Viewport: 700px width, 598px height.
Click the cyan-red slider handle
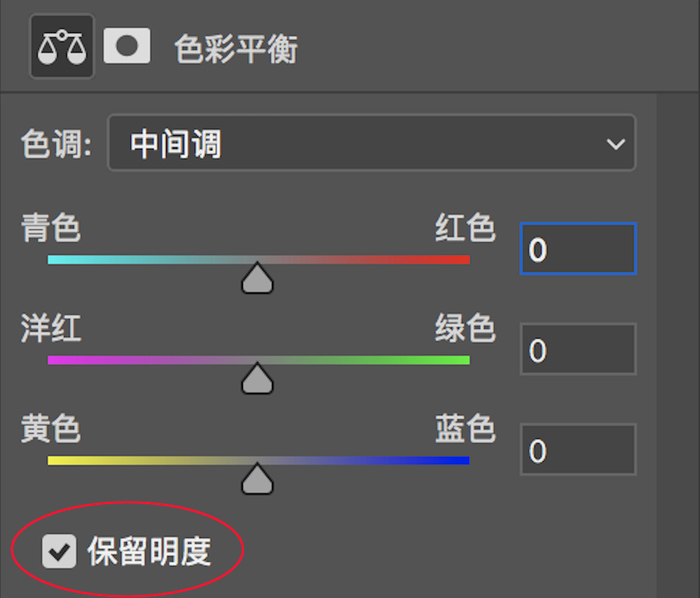coord(257,278)
